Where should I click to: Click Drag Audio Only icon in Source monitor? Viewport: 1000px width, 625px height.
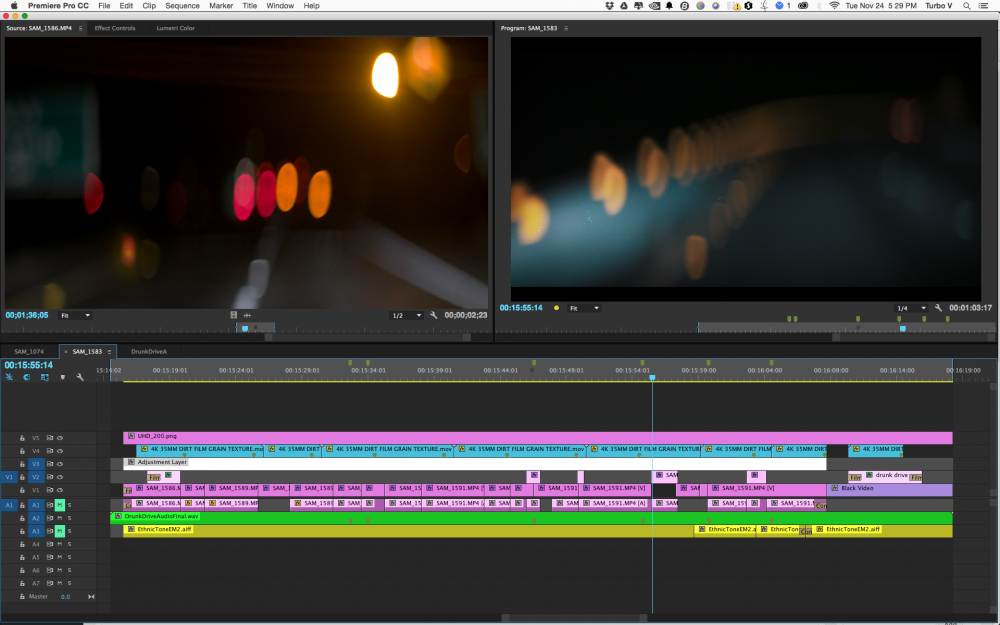pyautogui.click(x=247, y=315)
